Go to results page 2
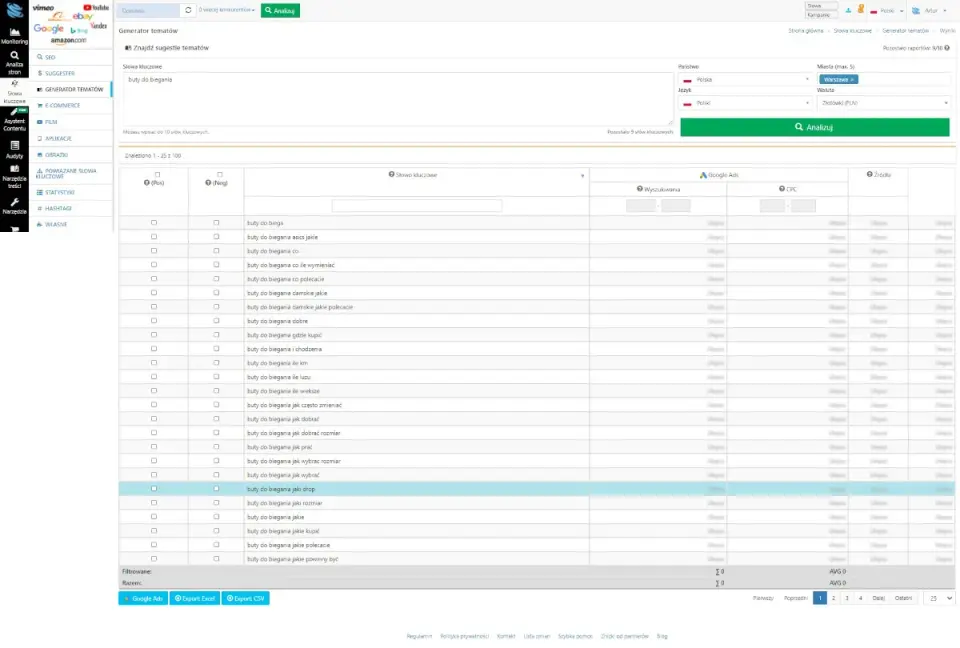 pos(833,598)
